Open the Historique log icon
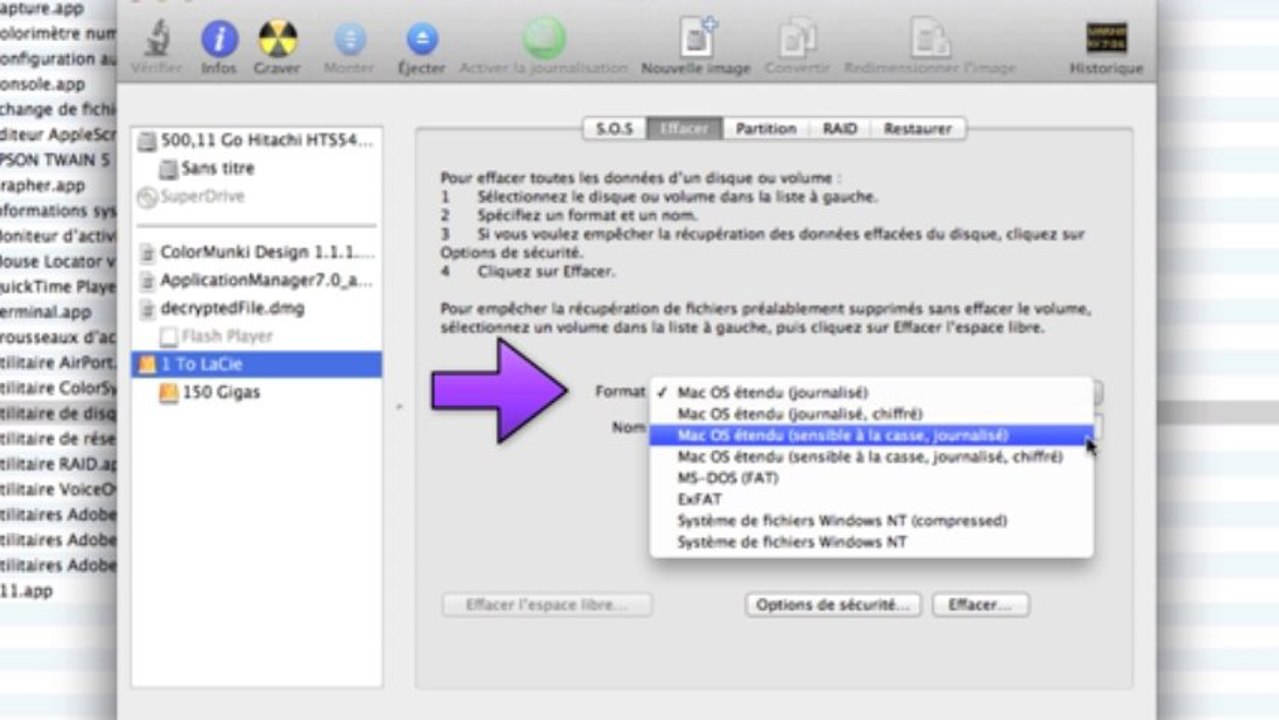Screen dimensions: 1279x720 1106,40
